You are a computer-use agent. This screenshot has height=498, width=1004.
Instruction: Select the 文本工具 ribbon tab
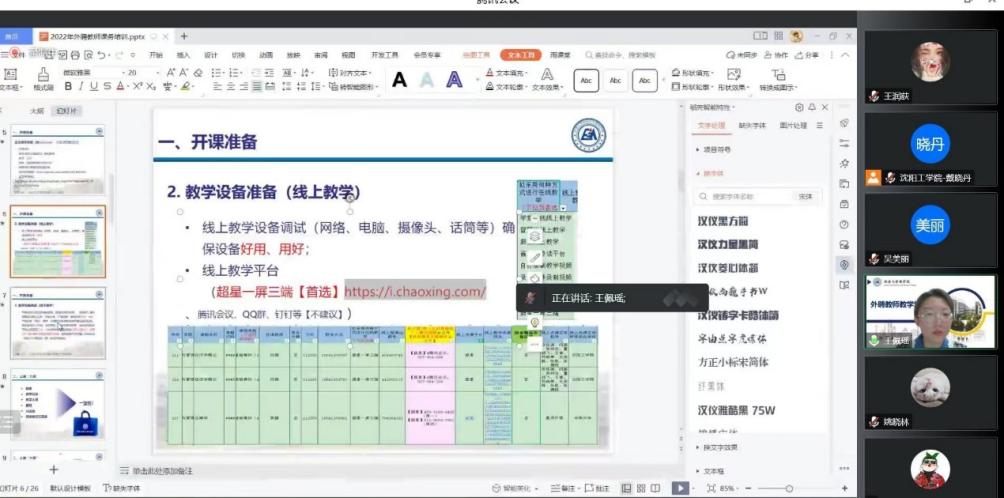(521, 56)
